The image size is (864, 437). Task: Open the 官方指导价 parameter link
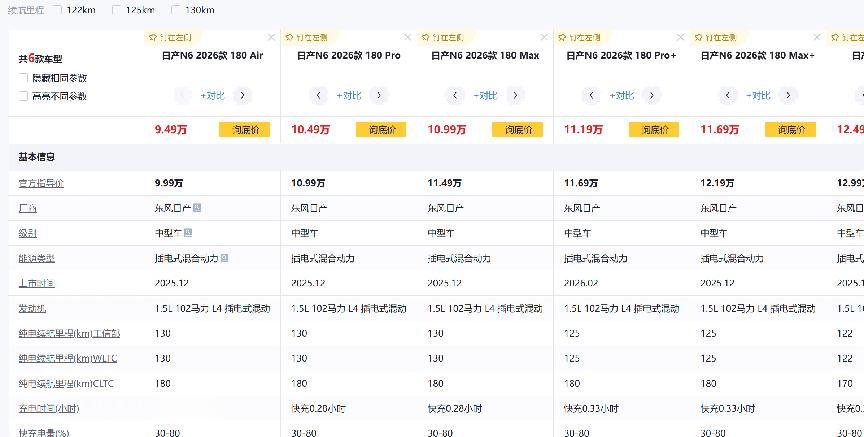pos(41,183)
